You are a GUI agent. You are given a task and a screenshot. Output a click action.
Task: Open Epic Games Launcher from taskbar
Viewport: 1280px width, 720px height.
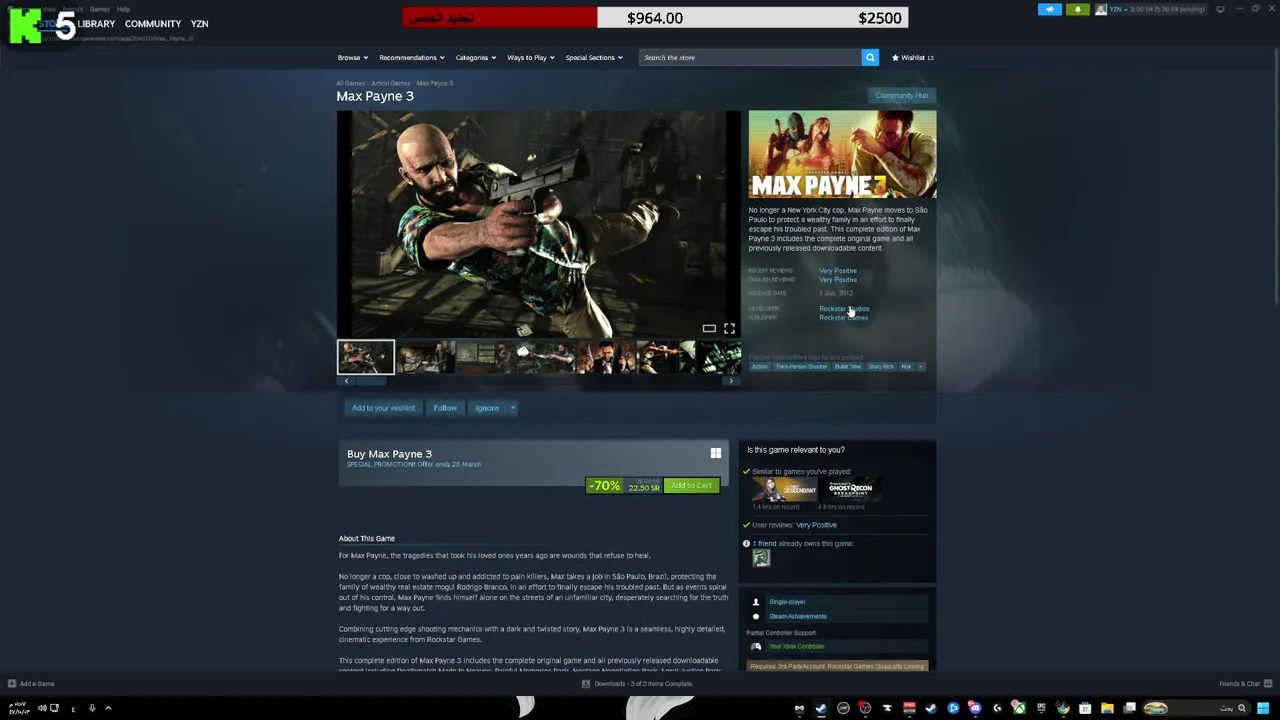pos(1041,708)
